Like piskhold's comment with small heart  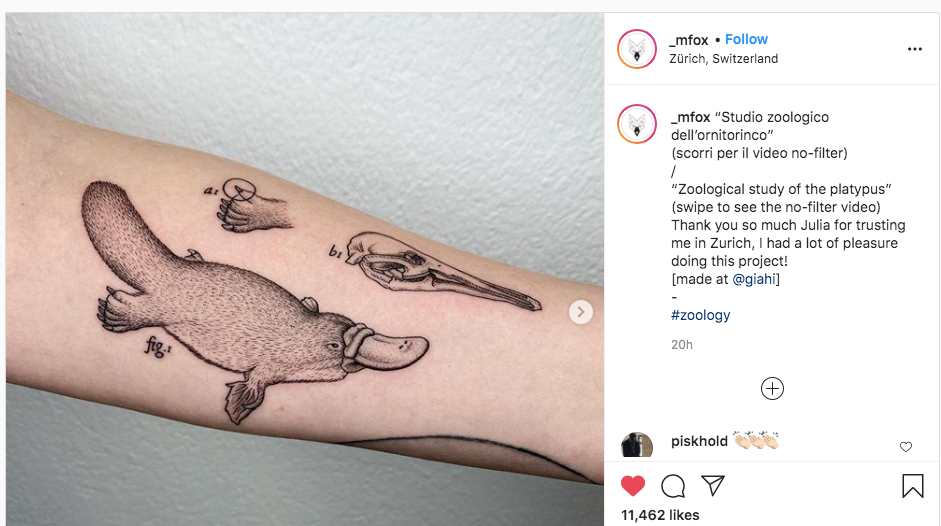tap(906, 446)
